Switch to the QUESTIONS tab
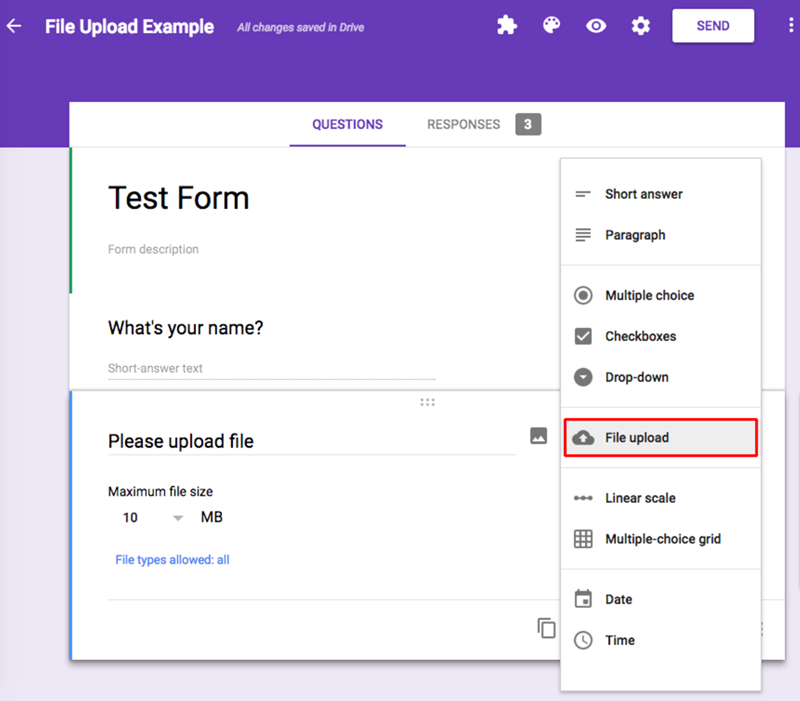Viewport: 800px width, 701px height. (347, 124)
